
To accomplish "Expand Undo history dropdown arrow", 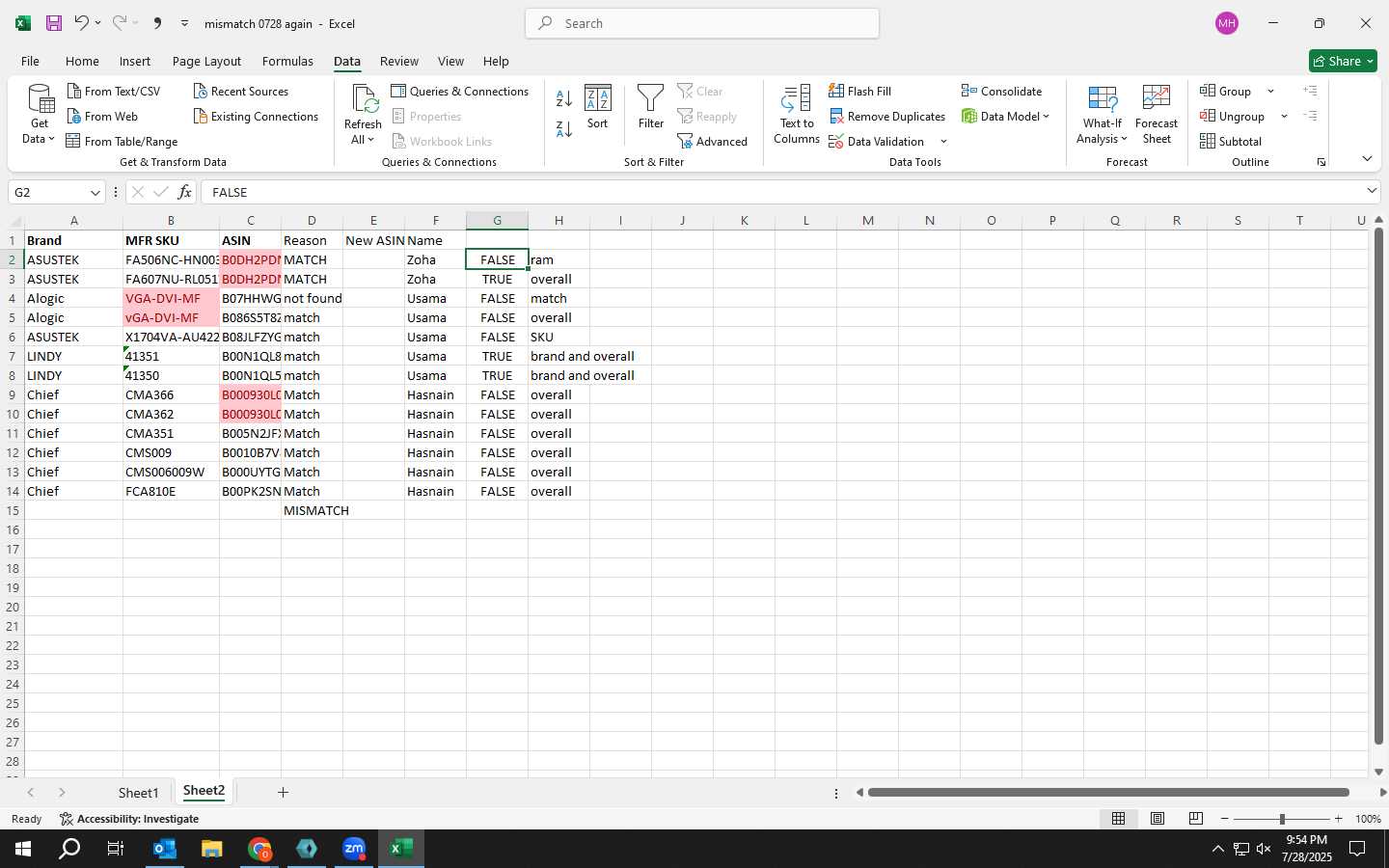I will (x=97, y=23).
